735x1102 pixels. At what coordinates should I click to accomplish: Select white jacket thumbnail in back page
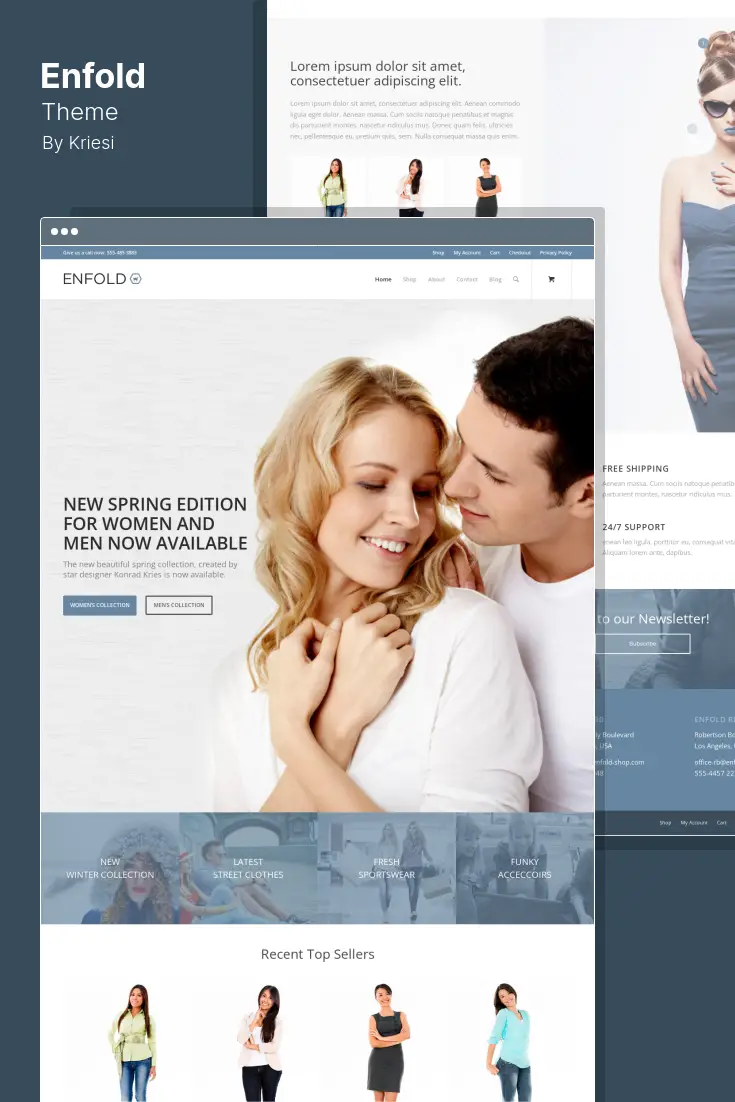tap(411, 187)
